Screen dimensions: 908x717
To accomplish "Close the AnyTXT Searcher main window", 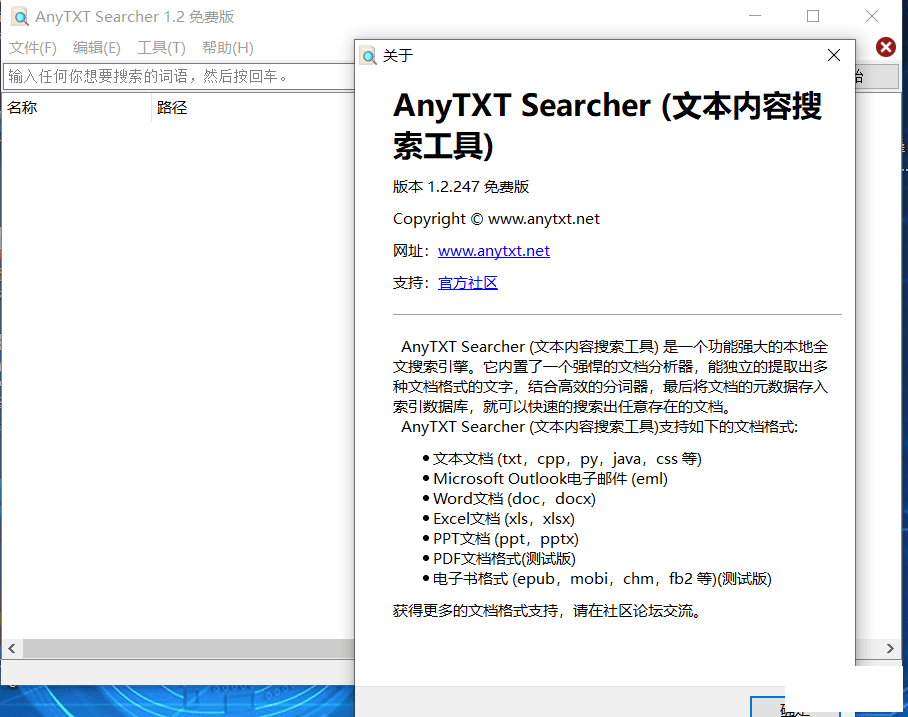I will click(872, 16).
